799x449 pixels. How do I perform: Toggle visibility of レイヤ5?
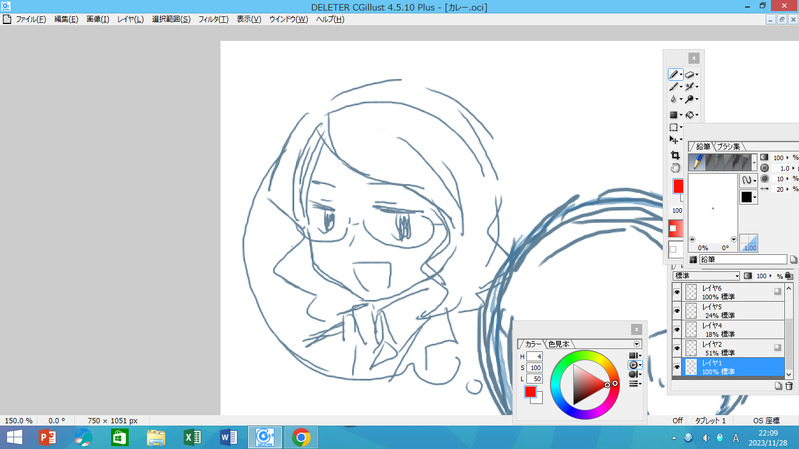click(x=677, y=311)
